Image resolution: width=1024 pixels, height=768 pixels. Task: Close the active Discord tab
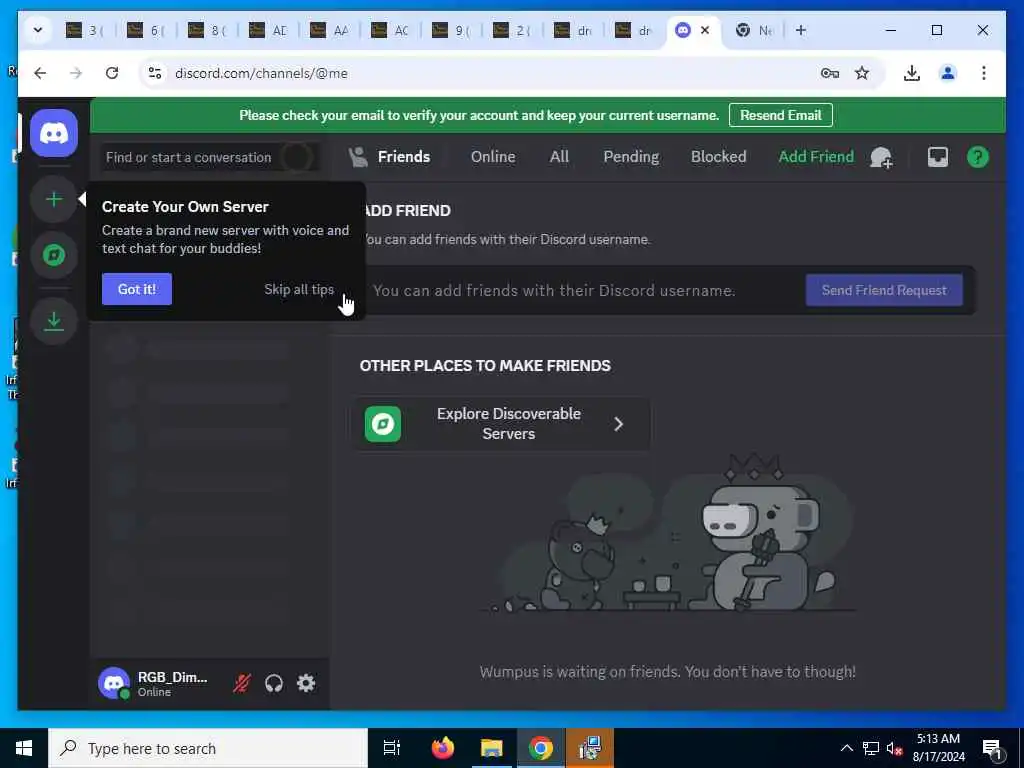pyautogui.click(x=705, y=30)
